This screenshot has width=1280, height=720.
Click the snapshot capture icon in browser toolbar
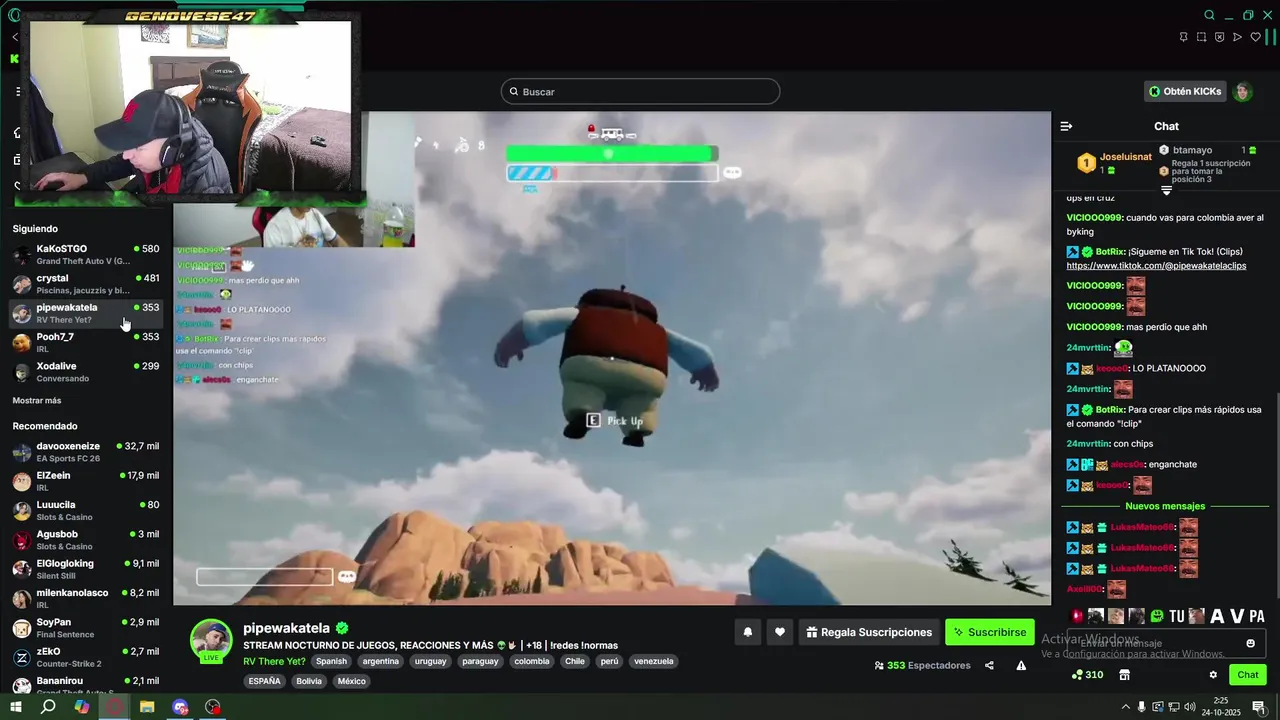coord(1201,37)
